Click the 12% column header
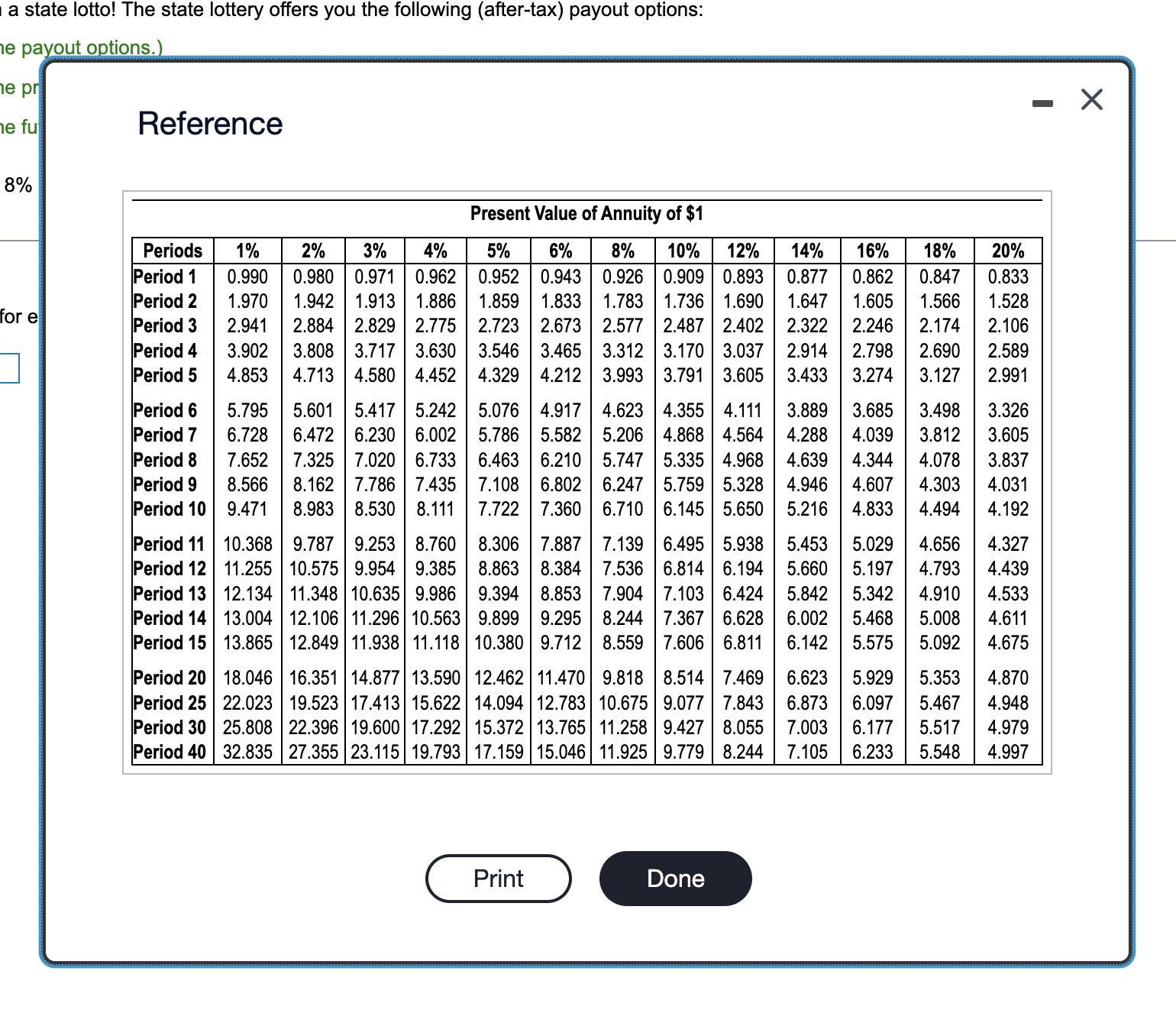The height and width of the screenshot is (1010, 1176). tap(742, 251)
